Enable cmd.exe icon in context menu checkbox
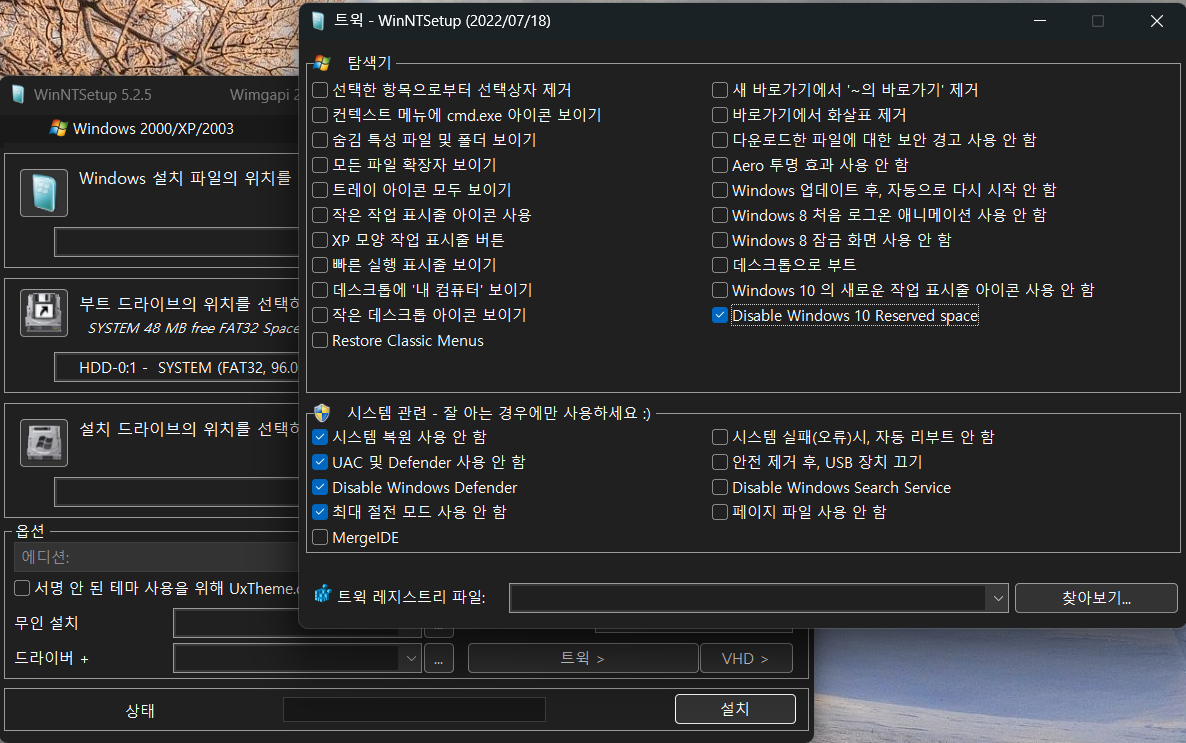 click(320, 115)
